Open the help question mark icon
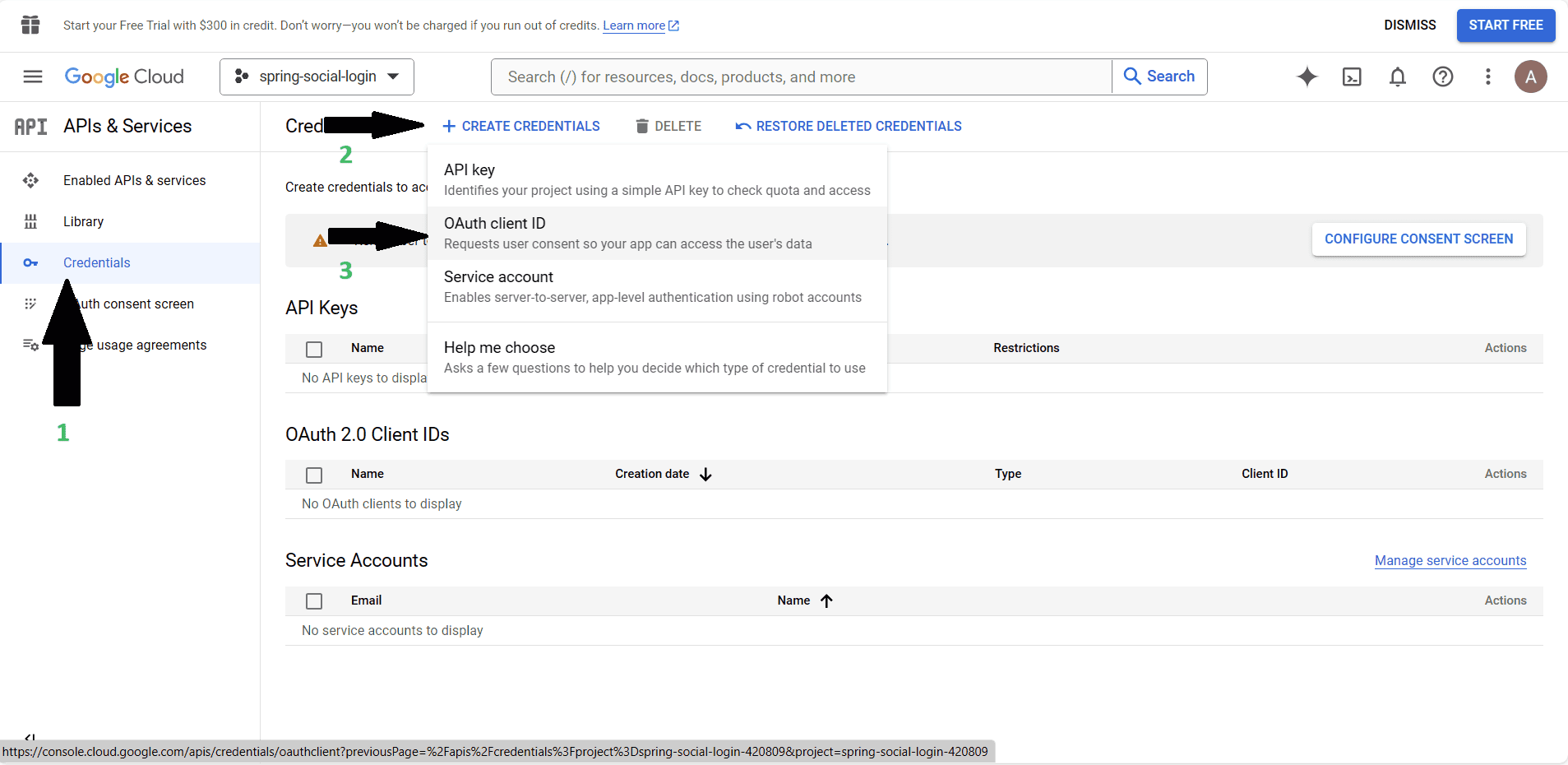This screenshot has width=1568, height=765. [x=1442, y=76]
